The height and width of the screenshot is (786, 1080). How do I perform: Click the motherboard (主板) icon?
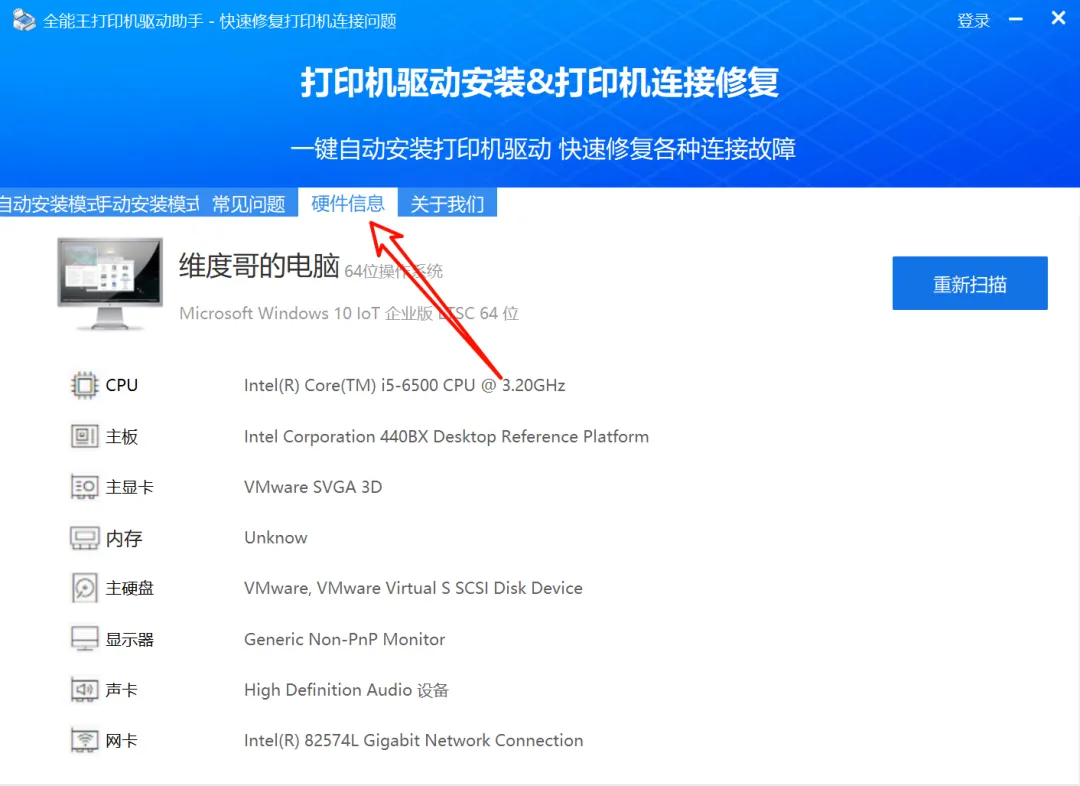click(x=84, y=436)
